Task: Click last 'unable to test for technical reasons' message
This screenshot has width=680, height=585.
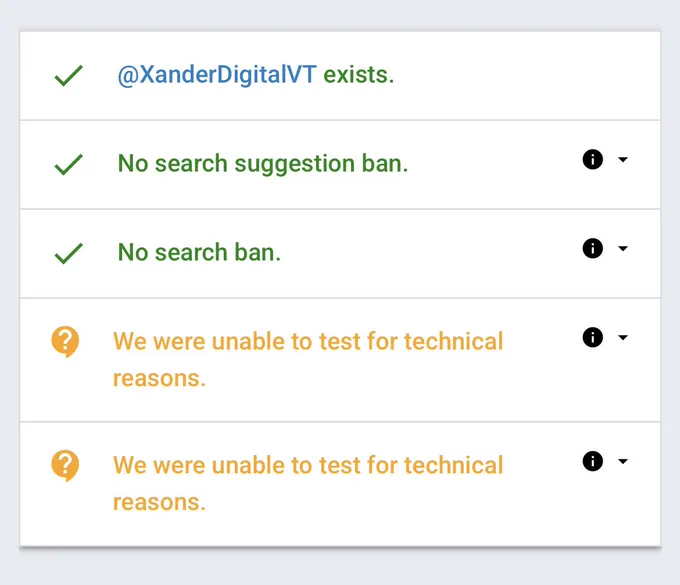Action: tap(308, 484)
